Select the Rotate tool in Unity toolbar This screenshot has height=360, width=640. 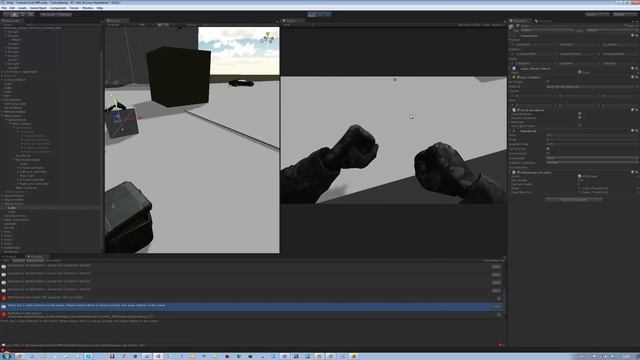point(22,14)
